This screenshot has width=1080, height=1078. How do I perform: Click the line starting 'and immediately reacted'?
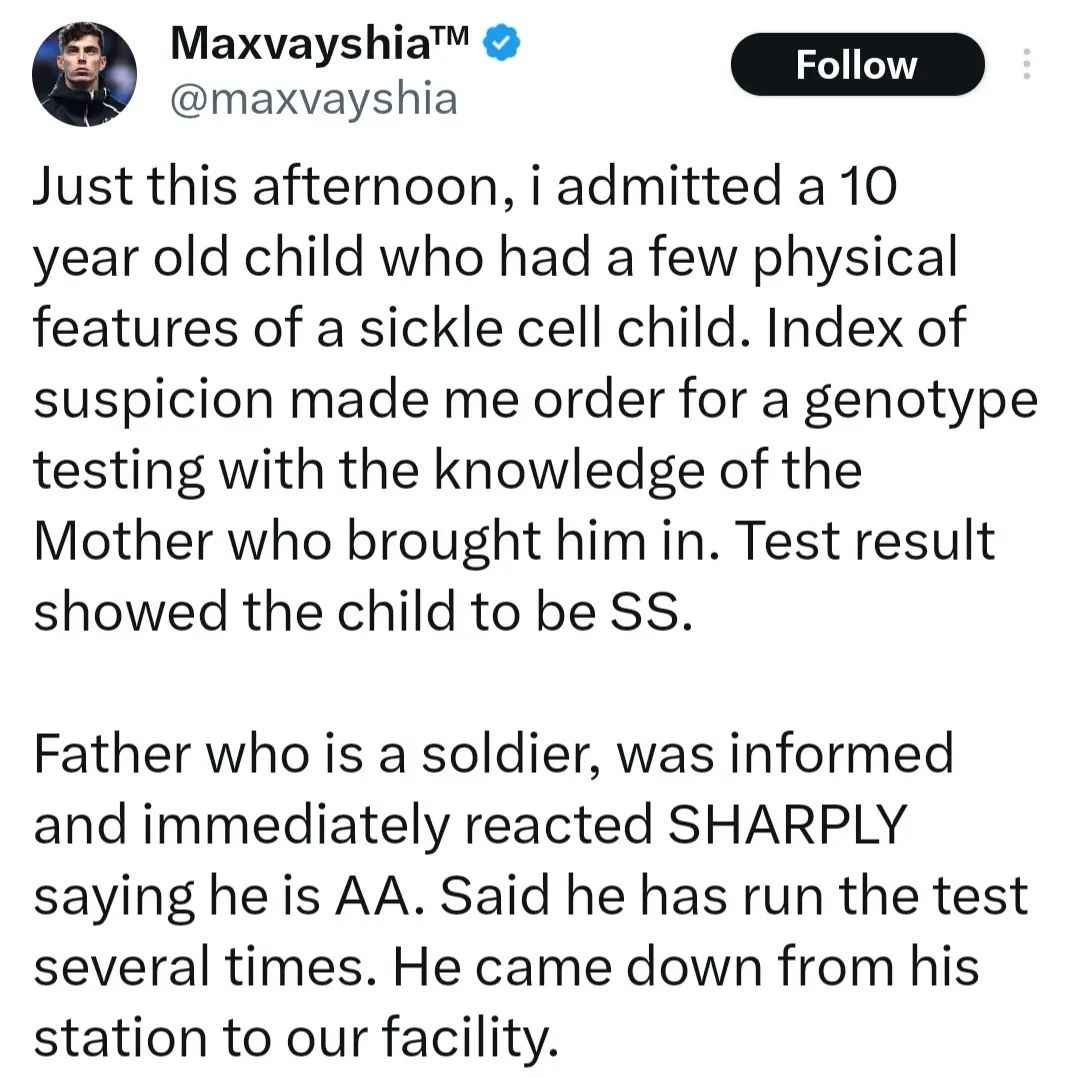470,826
